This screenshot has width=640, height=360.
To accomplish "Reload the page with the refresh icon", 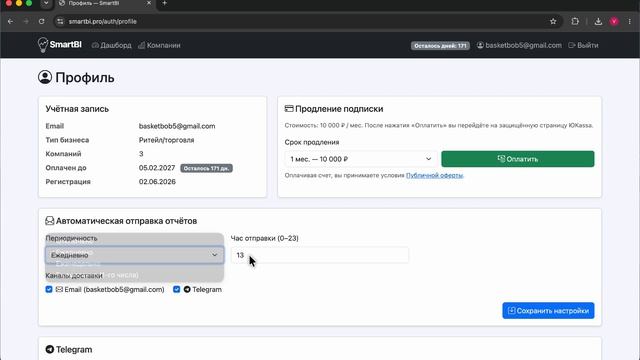I will coord(42,21).
